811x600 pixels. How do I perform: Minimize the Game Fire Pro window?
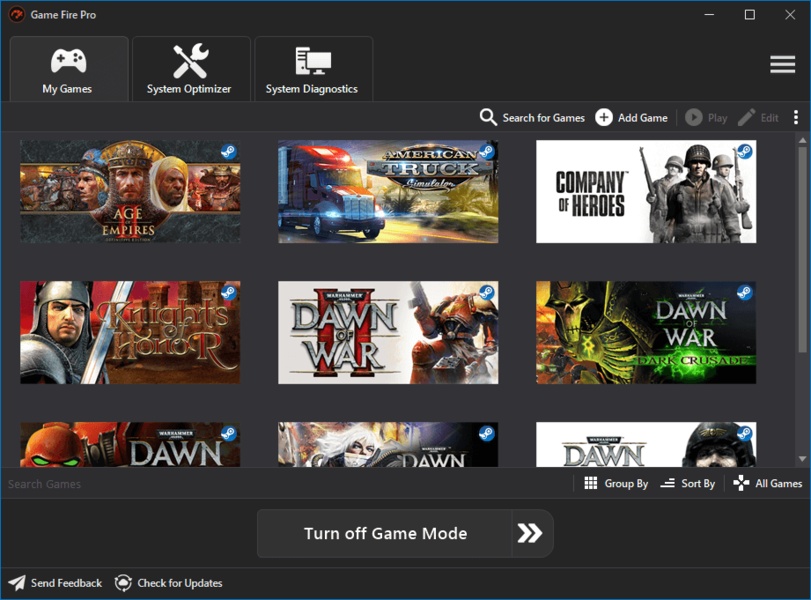709,14
